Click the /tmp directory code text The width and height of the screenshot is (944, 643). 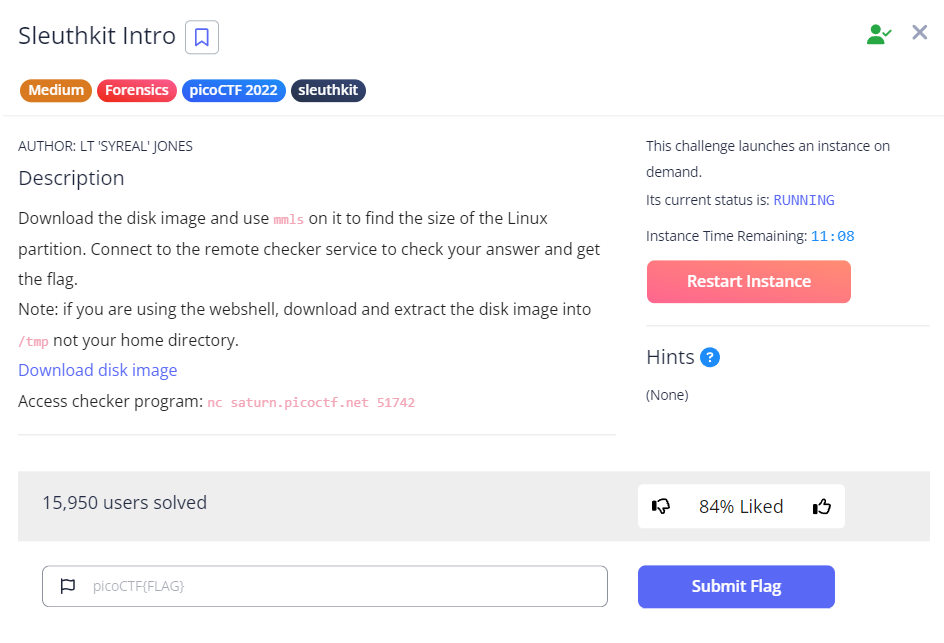click(x=33, y=341)
